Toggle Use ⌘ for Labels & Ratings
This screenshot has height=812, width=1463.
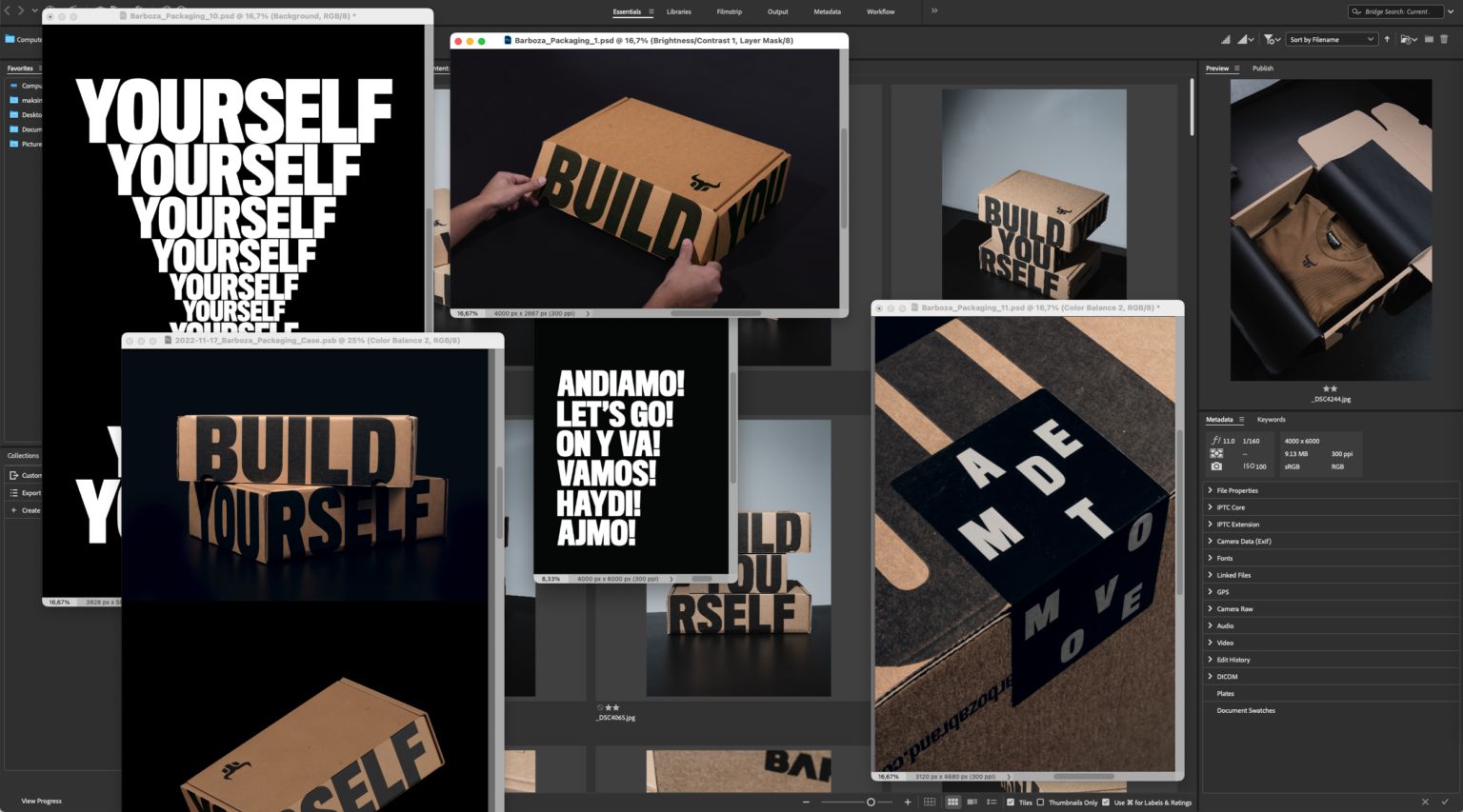1106,802
